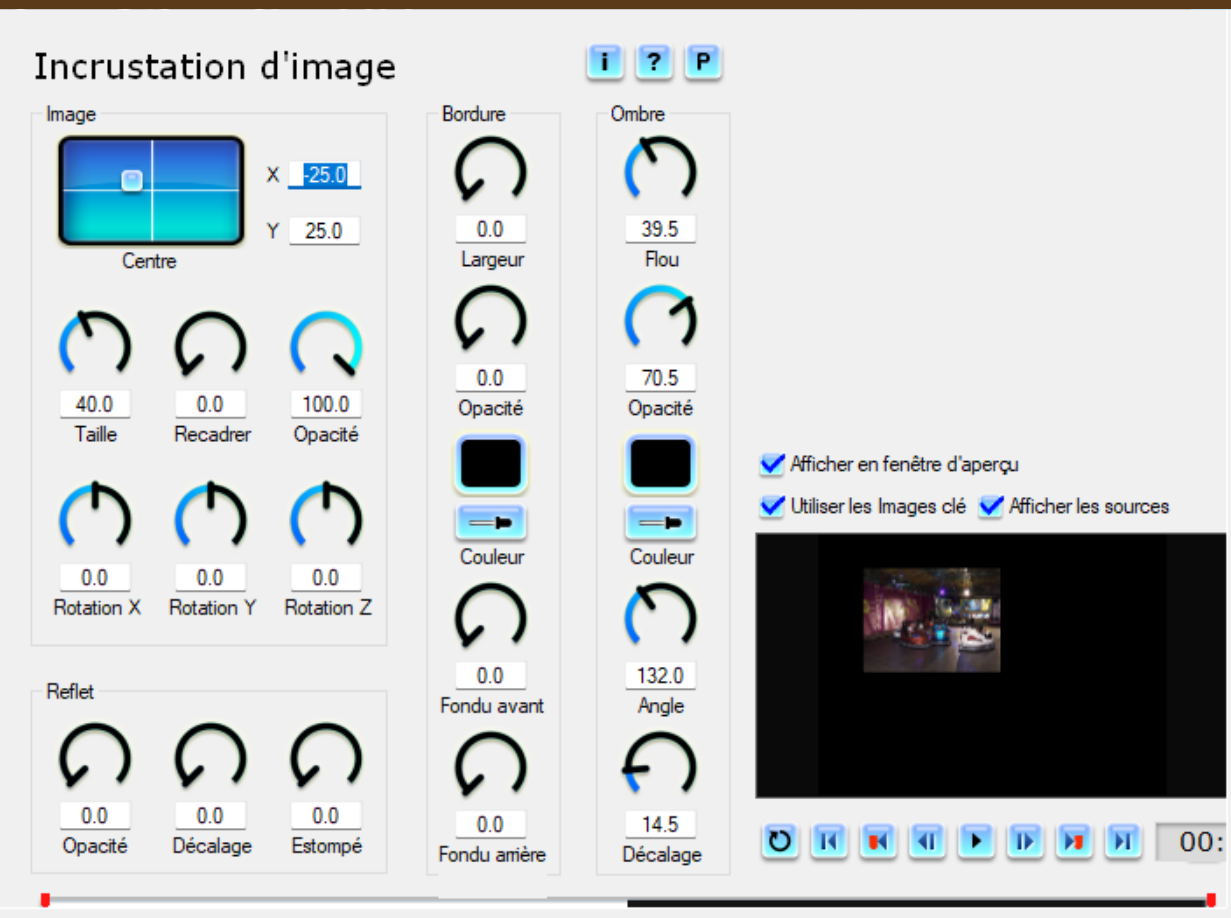Step one frame forward
This screenshot has width=1231, height=918.
[1025, 841]
